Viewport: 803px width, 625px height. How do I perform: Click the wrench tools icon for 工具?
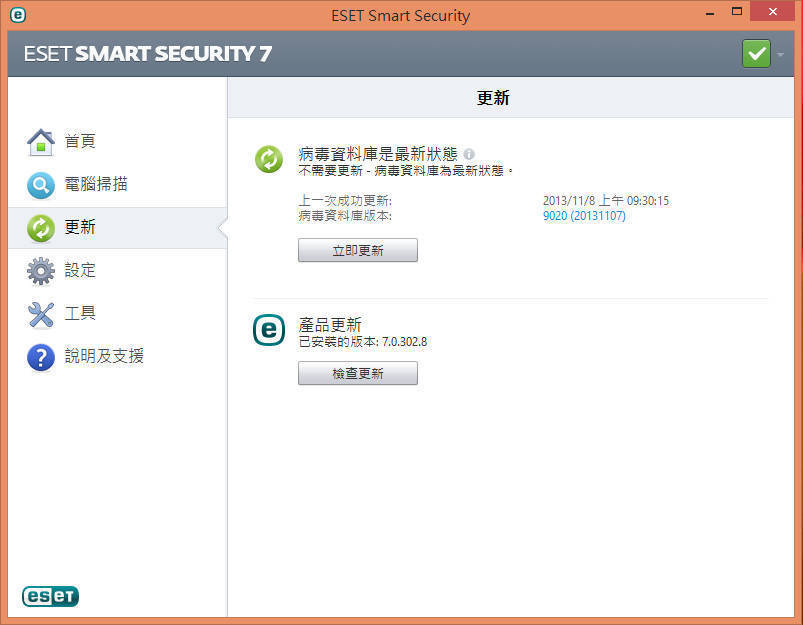[x=40, y=314]
